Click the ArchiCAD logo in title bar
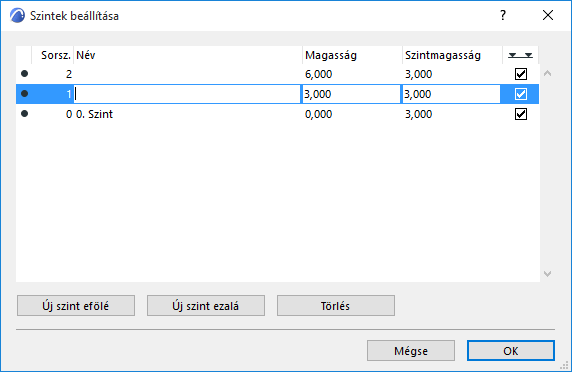 click(17, 16)
